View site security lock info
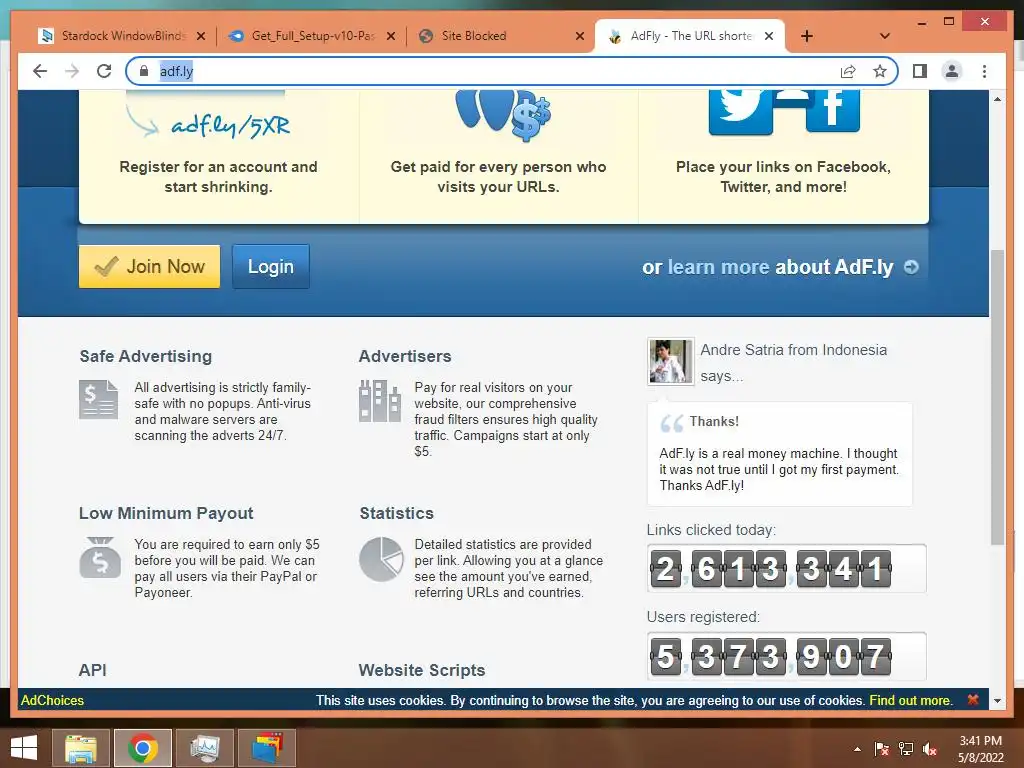1024x768 pixels. point(144,71)
